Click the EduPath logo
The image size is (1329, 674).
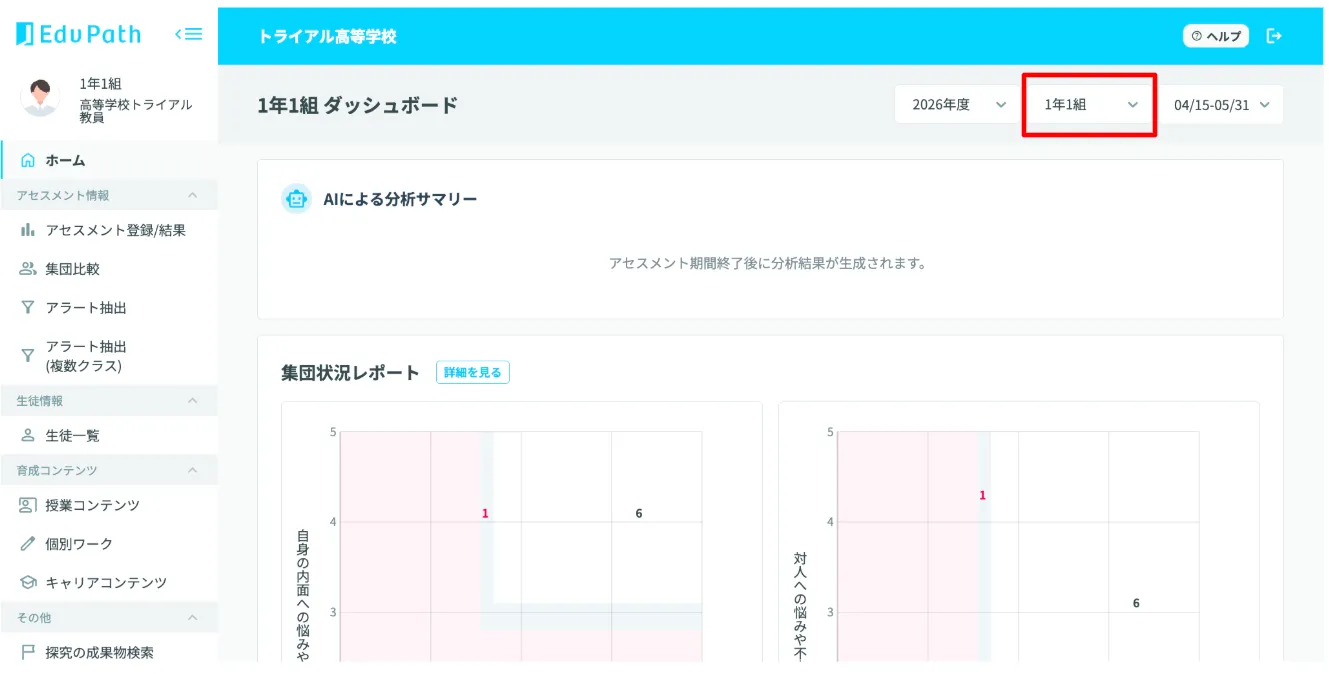78,34
